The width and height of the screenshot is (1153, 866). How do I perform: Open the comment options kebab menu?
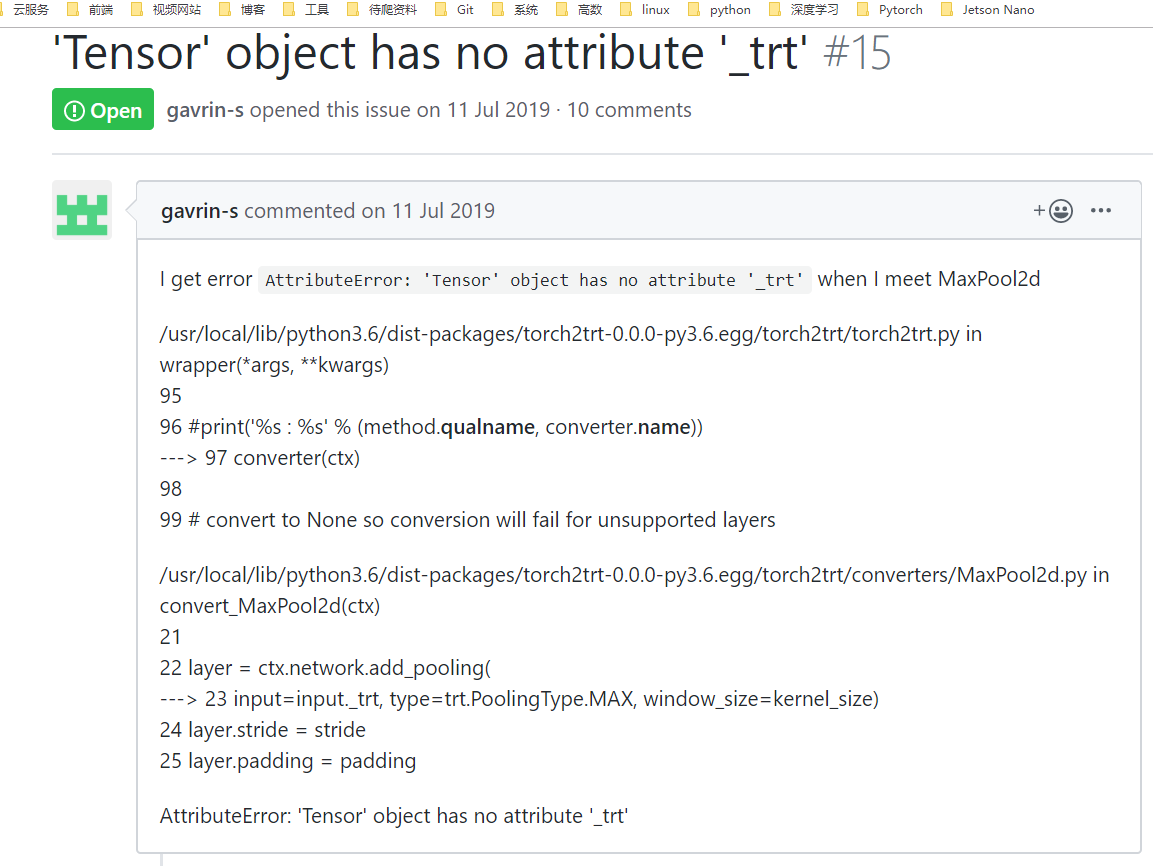click(1101, 210)
